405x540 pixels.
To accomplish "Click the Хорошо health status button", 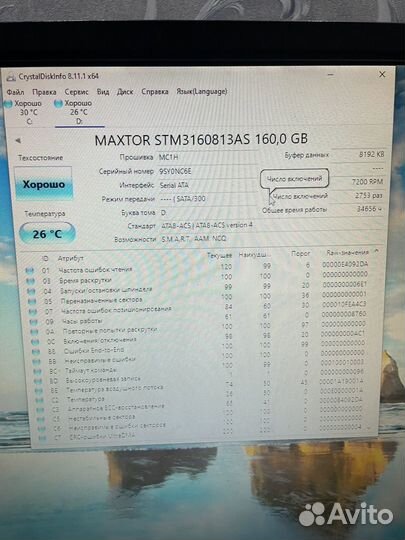I will pos(44,184).
